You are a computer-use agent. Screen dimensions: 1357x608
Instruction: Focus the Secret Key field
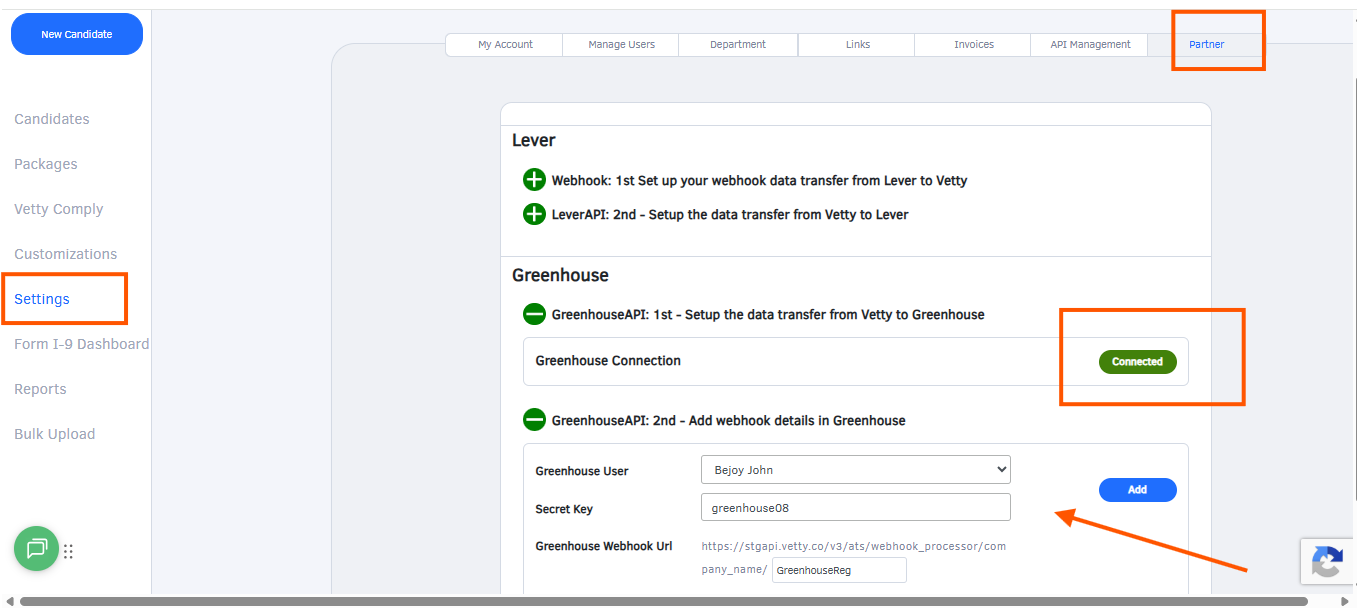856,507
